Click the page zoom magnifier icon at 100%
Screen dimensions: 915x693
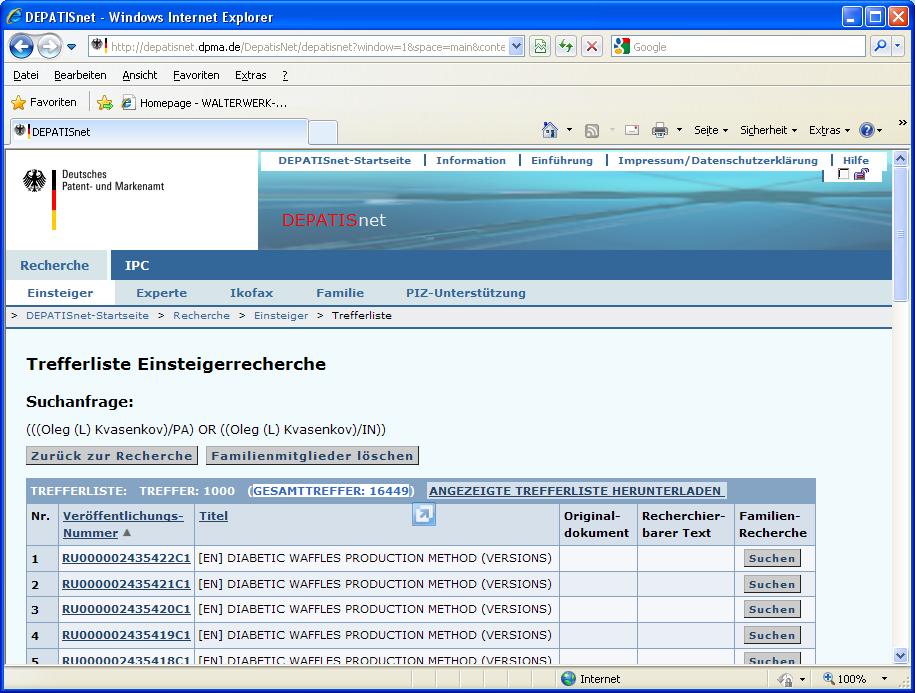(829, 678)
